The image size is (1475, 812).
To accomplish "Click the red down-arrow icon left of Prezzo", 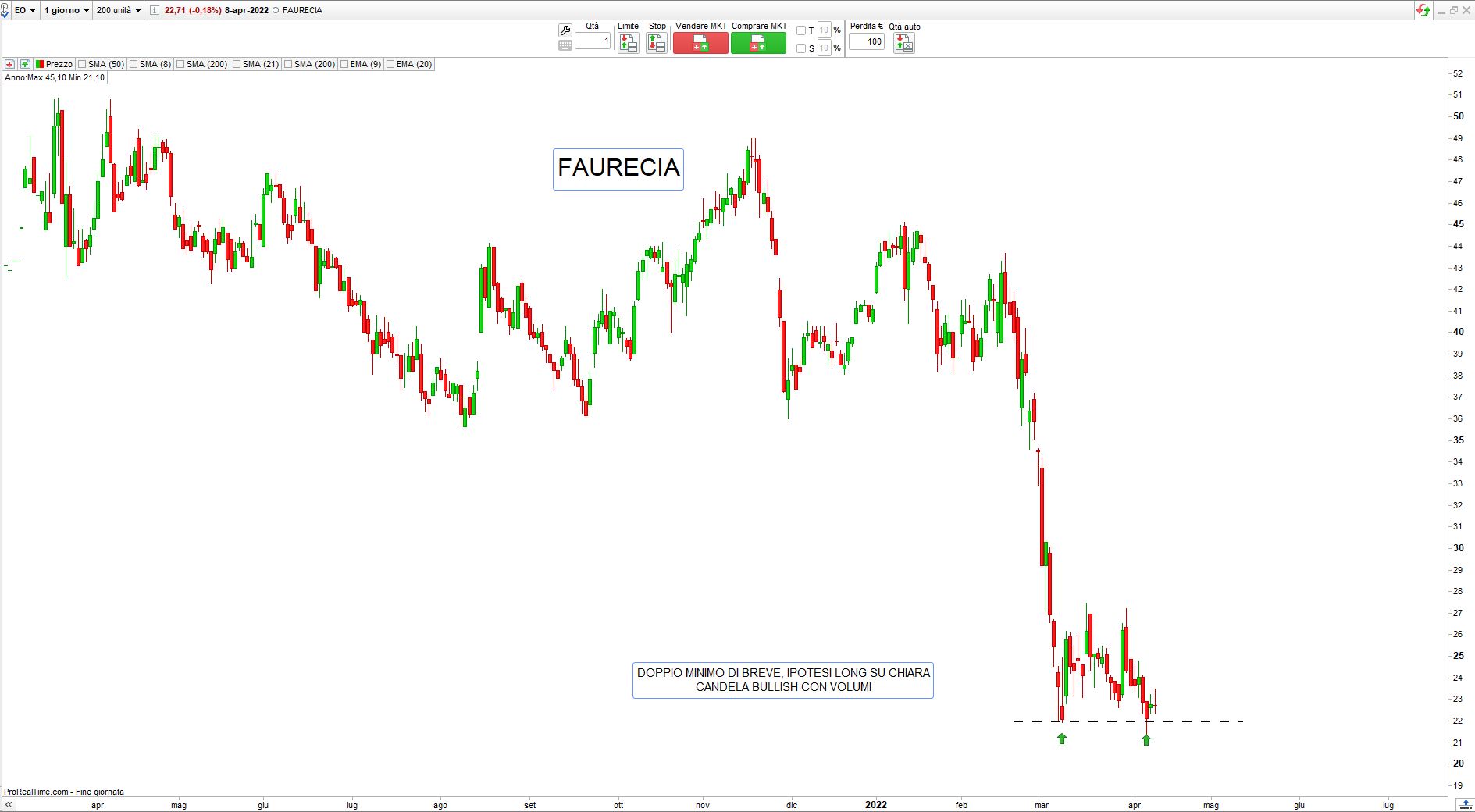I will coord(10,64).
